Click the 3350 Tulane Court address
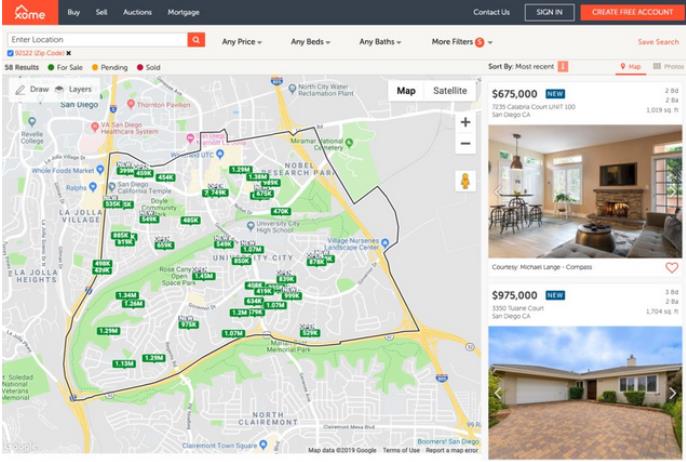This screenshot has height=462, width=686. point(518,308)
